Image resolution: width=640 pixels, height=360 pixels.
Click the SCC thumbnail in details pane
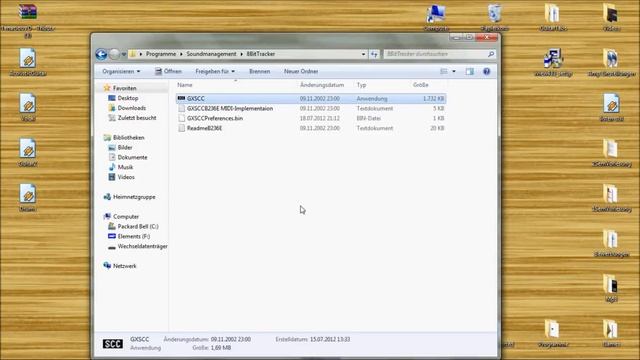pos(113,344)
